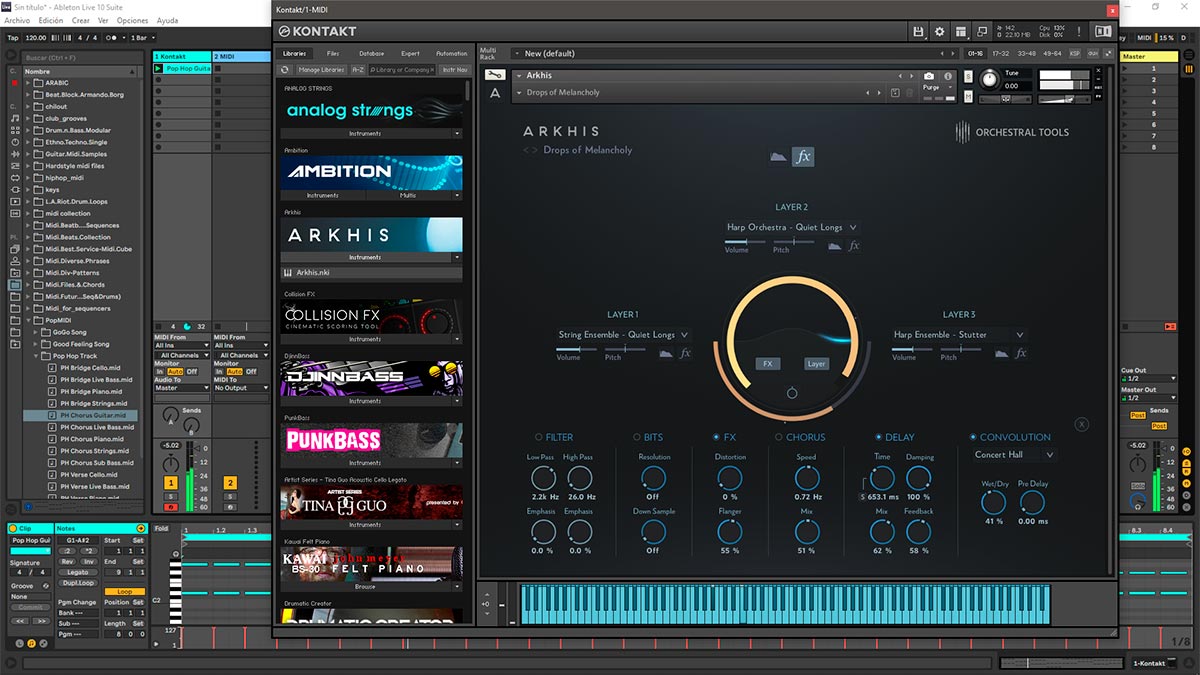
Task: Open Kontakt options gear icon
Action: click(939, 32)
